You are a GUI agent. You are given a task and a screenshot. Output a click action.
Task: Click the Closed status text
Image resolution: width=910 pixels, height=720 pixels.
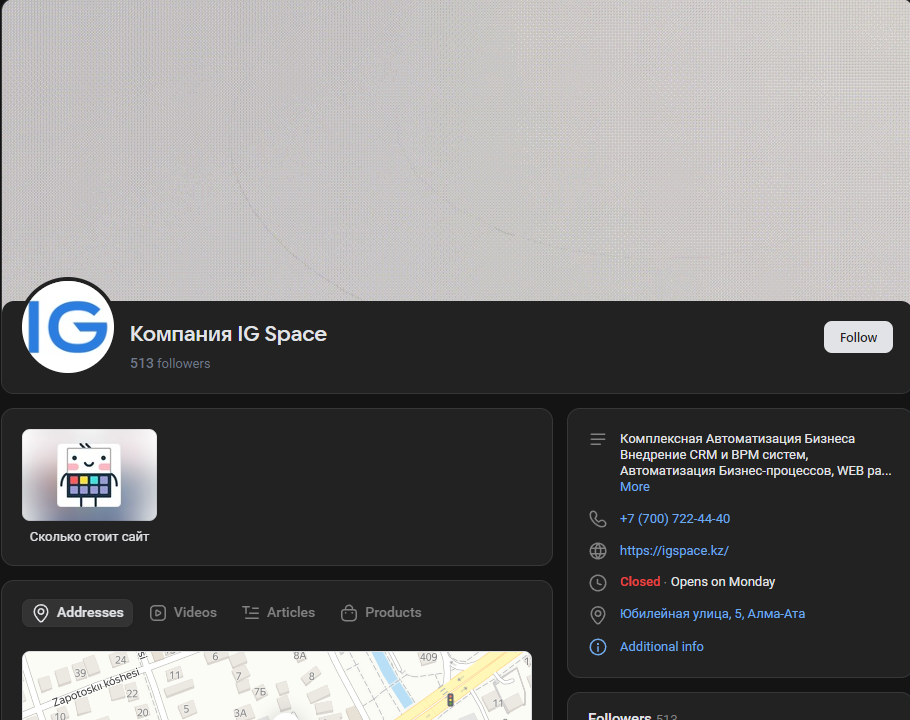click(640, 582)
